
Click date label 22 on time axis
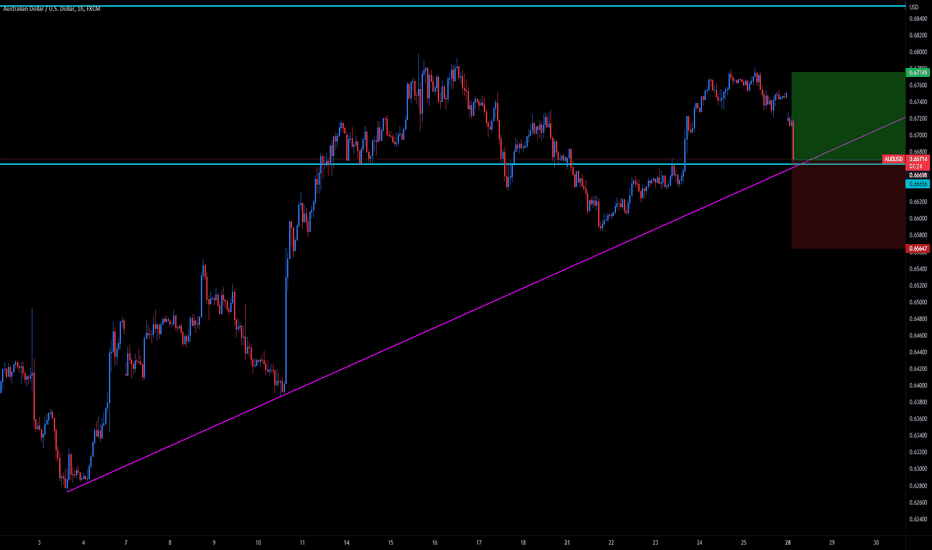click(x=611, y=543)
